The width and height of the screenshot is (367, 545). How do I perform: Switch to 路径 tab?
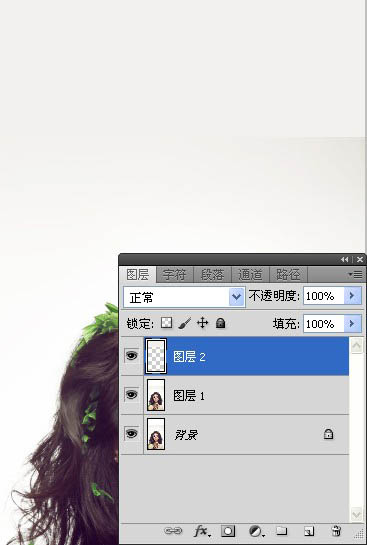click(288, 275)
